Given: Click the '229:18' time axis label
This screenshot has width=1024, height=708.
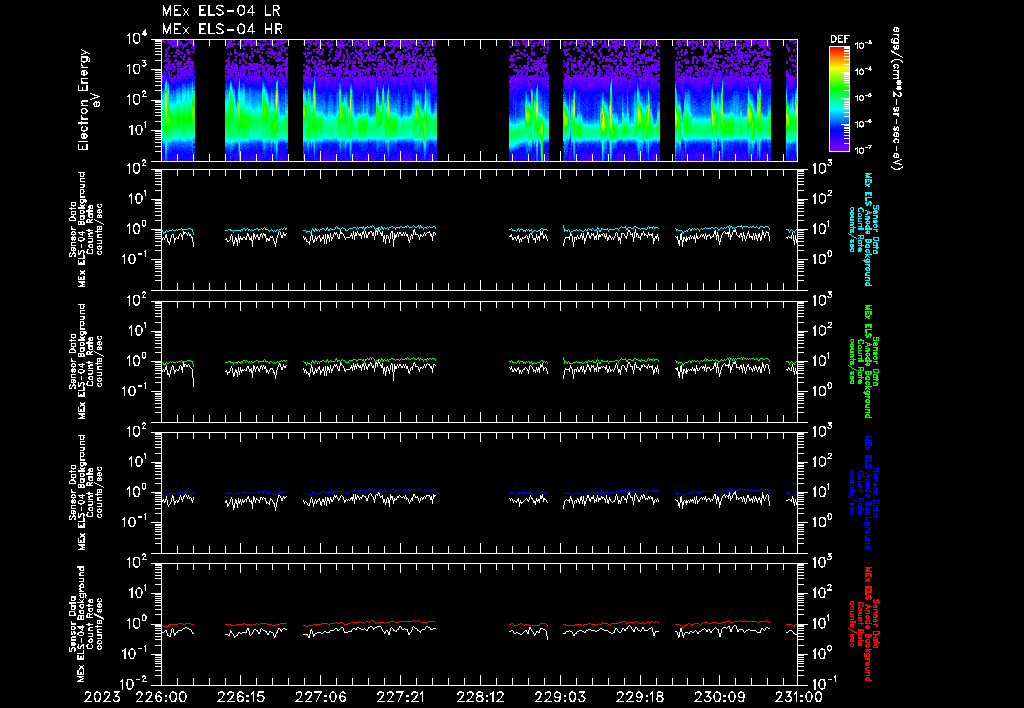Looking at the screenshot, I should coord(639,697).
